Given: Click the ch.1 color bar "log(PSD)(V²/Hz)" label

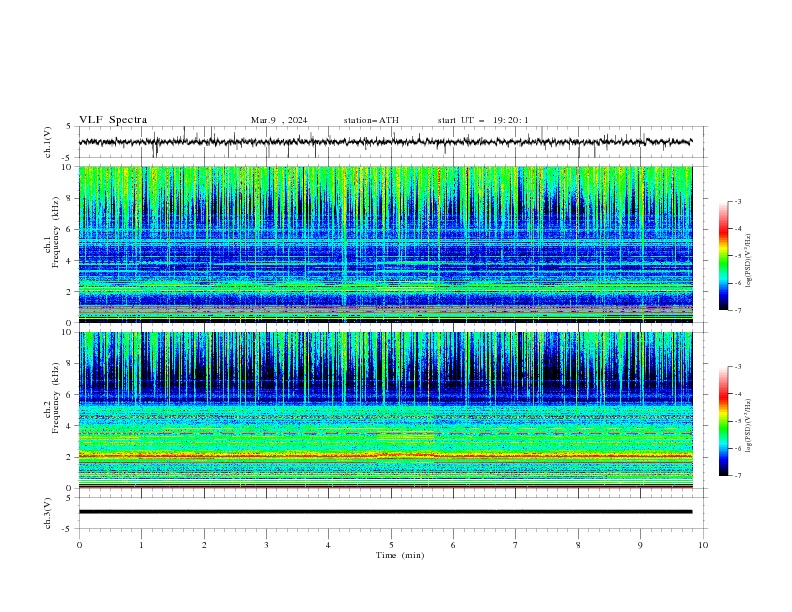Looking at the screenshot, I should tap(749, 261).
